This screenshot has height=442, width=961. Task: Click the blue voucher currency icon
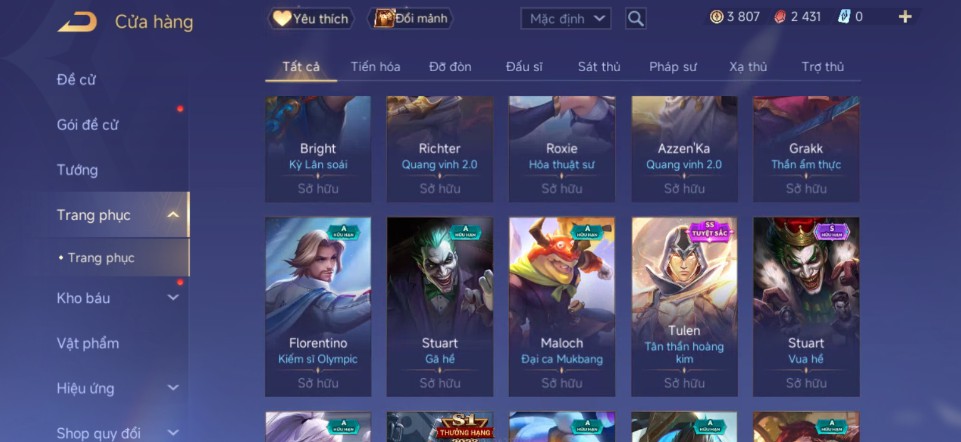tap(844, 17)
